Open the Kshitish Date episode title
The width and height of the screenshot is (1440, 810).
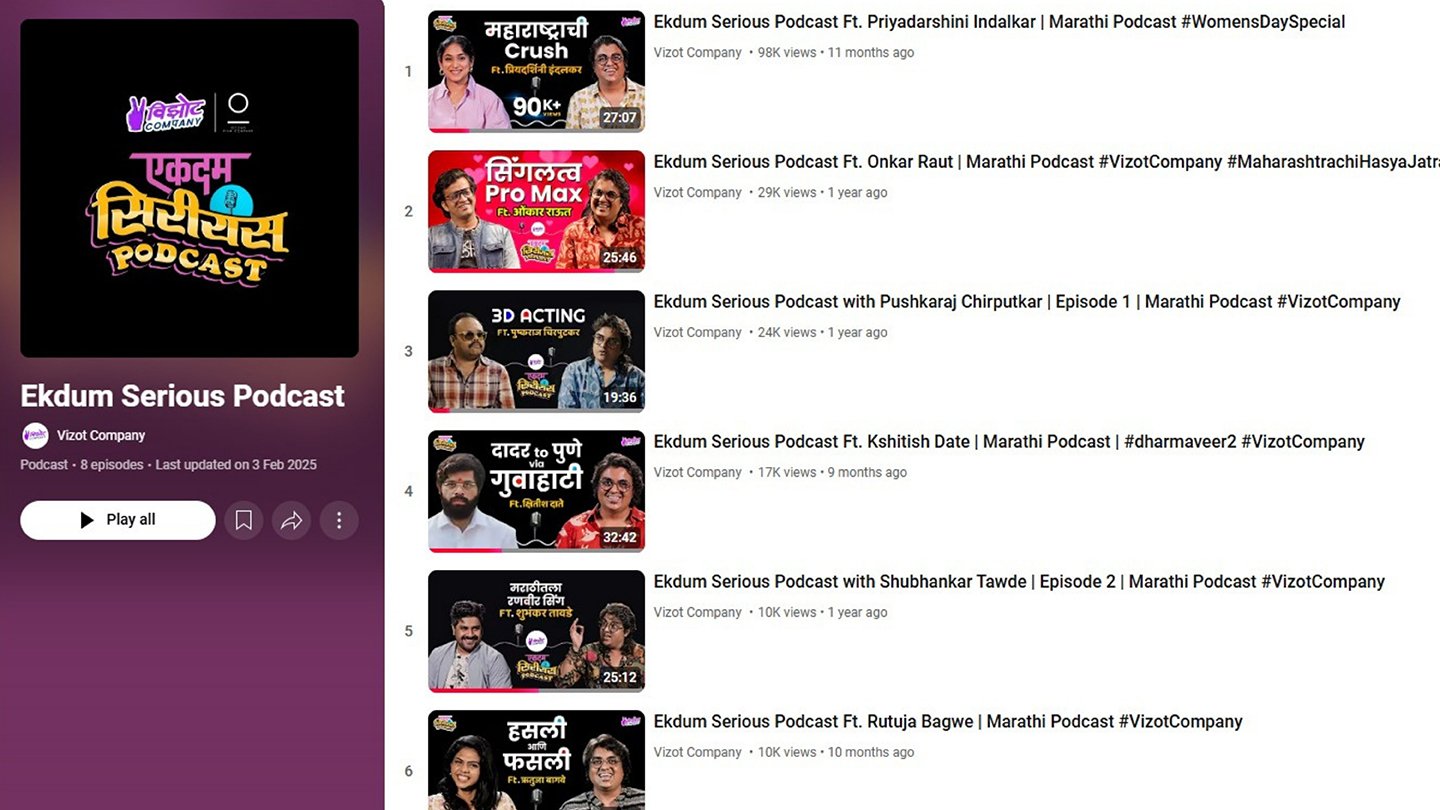1009,442
